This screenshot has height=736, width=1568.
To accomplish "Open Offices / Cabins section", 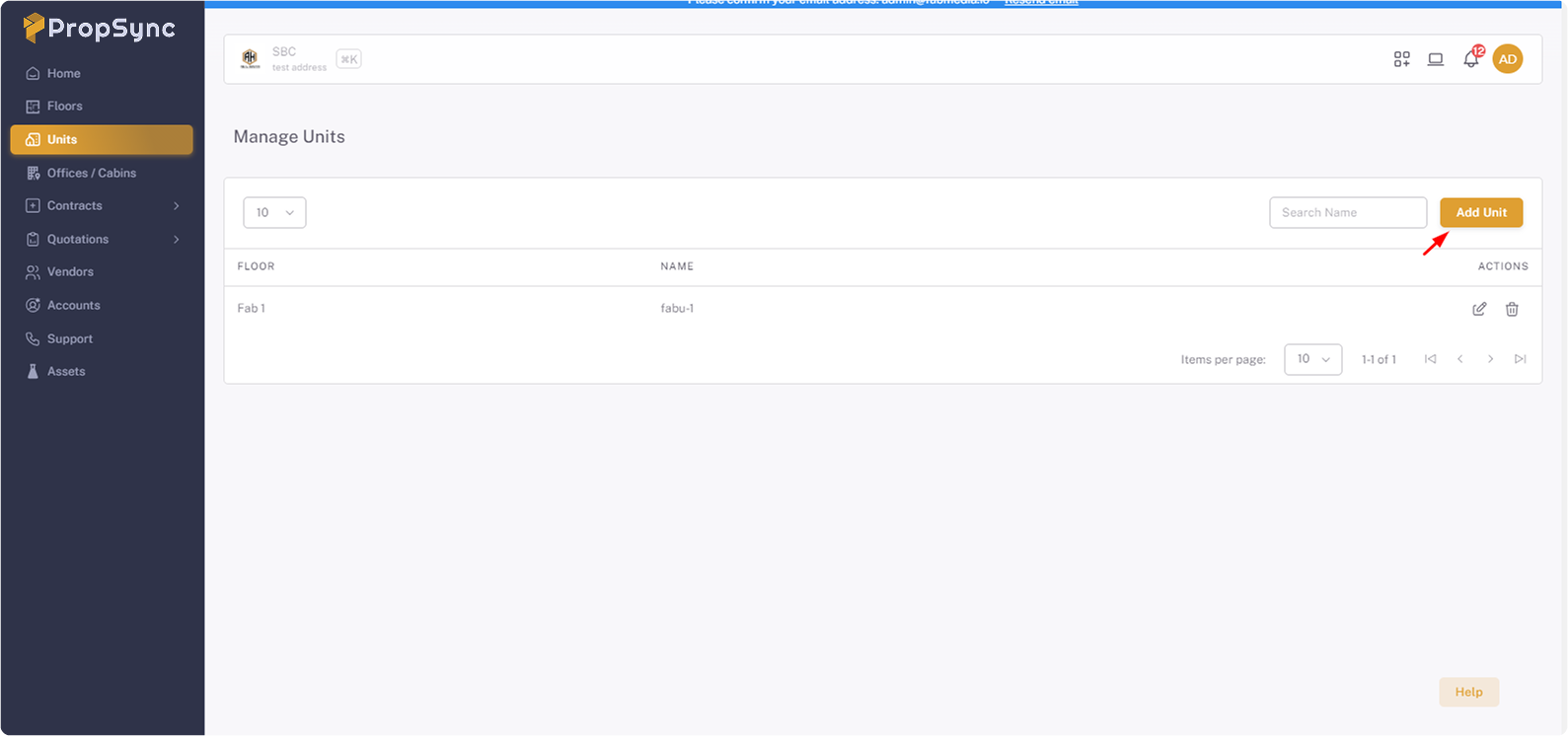I will pyautogui.click(x=101, y=173).
